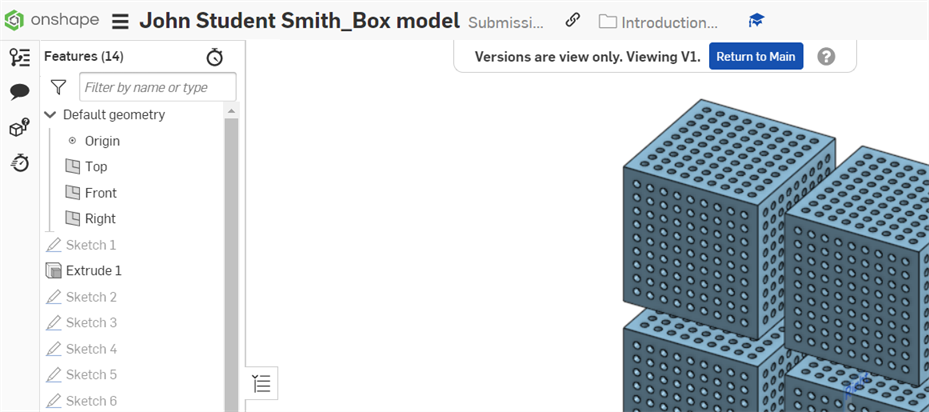Click Return to Main button
Image resolution: width=929 pixels, height=412 pixels.
755,57
